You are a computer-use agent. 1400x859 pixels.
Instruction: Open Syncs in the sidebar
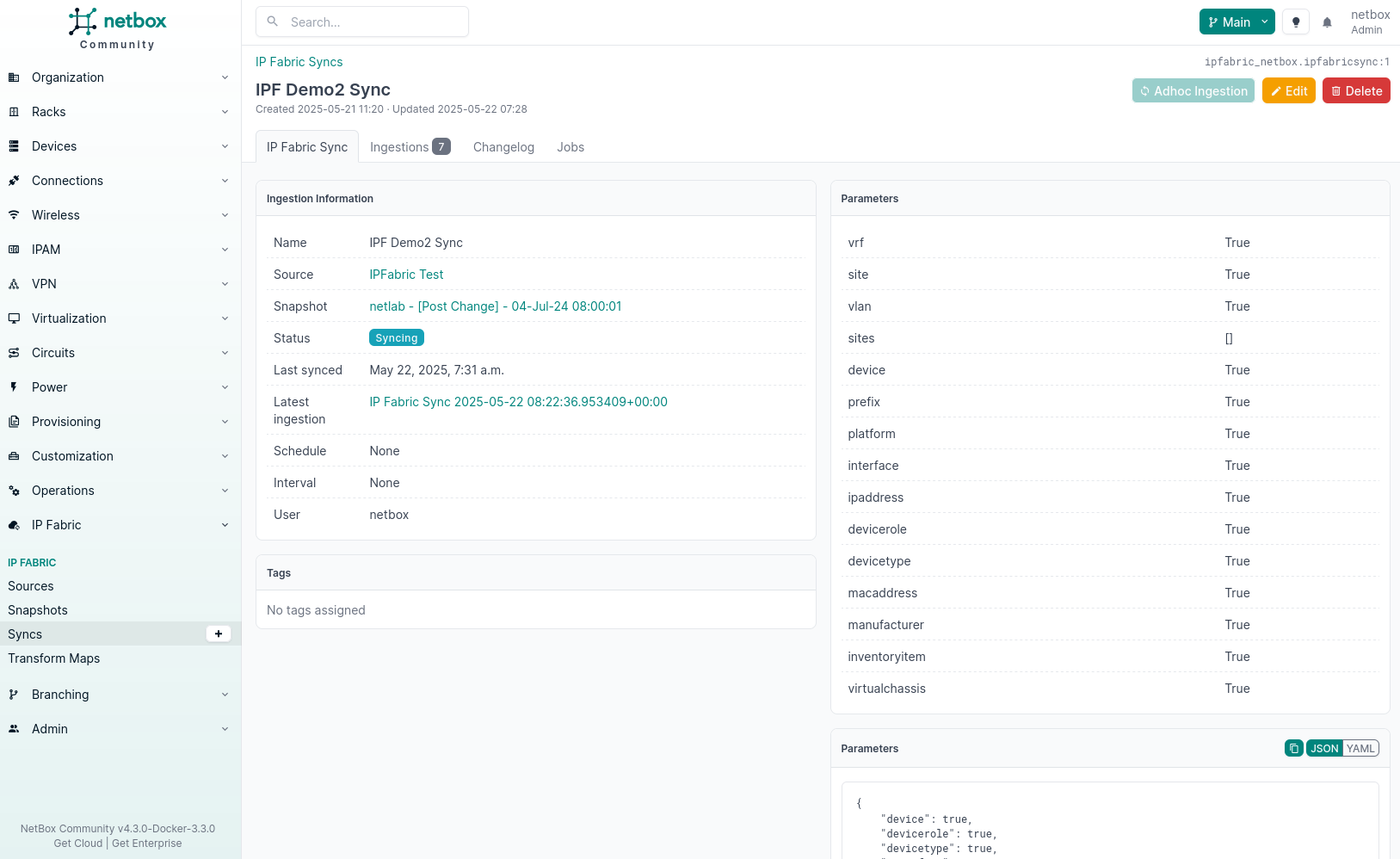point(25,634)
